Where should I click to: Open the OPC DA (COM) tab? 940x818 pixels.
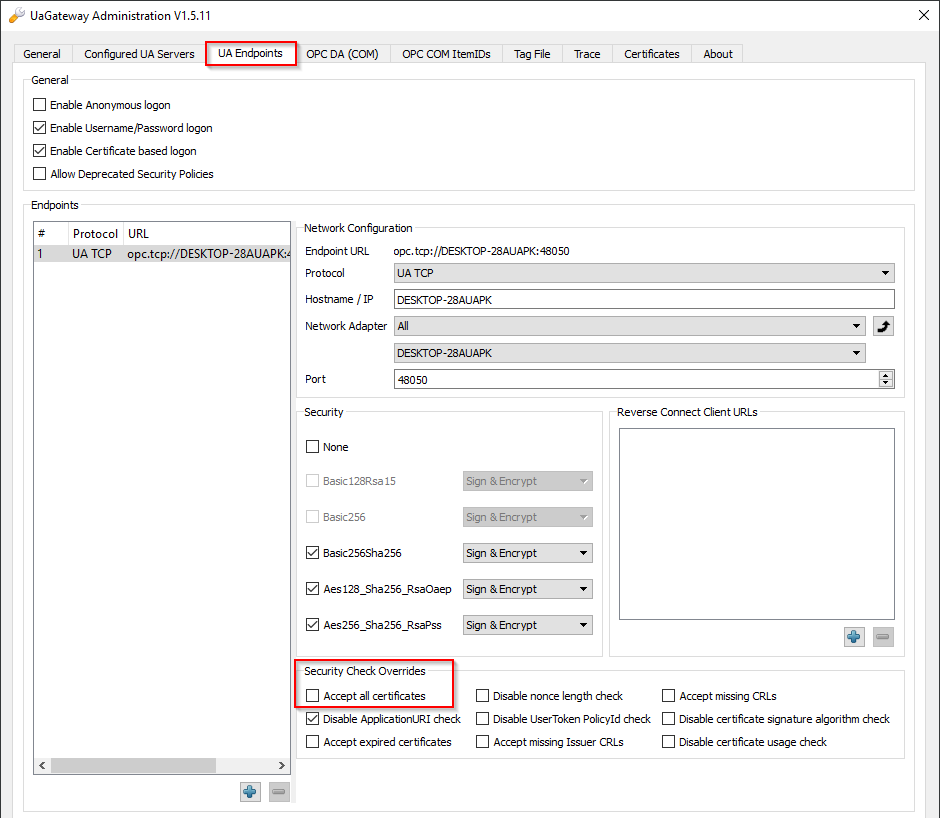pyautogui.click(x=342, y=54)
